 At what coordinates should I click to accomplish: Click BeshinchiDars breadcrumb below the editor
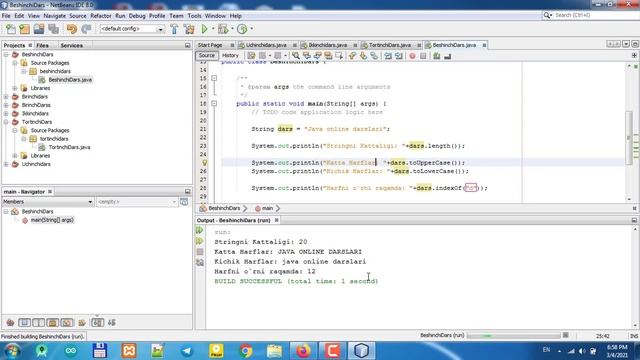point(224,209)
